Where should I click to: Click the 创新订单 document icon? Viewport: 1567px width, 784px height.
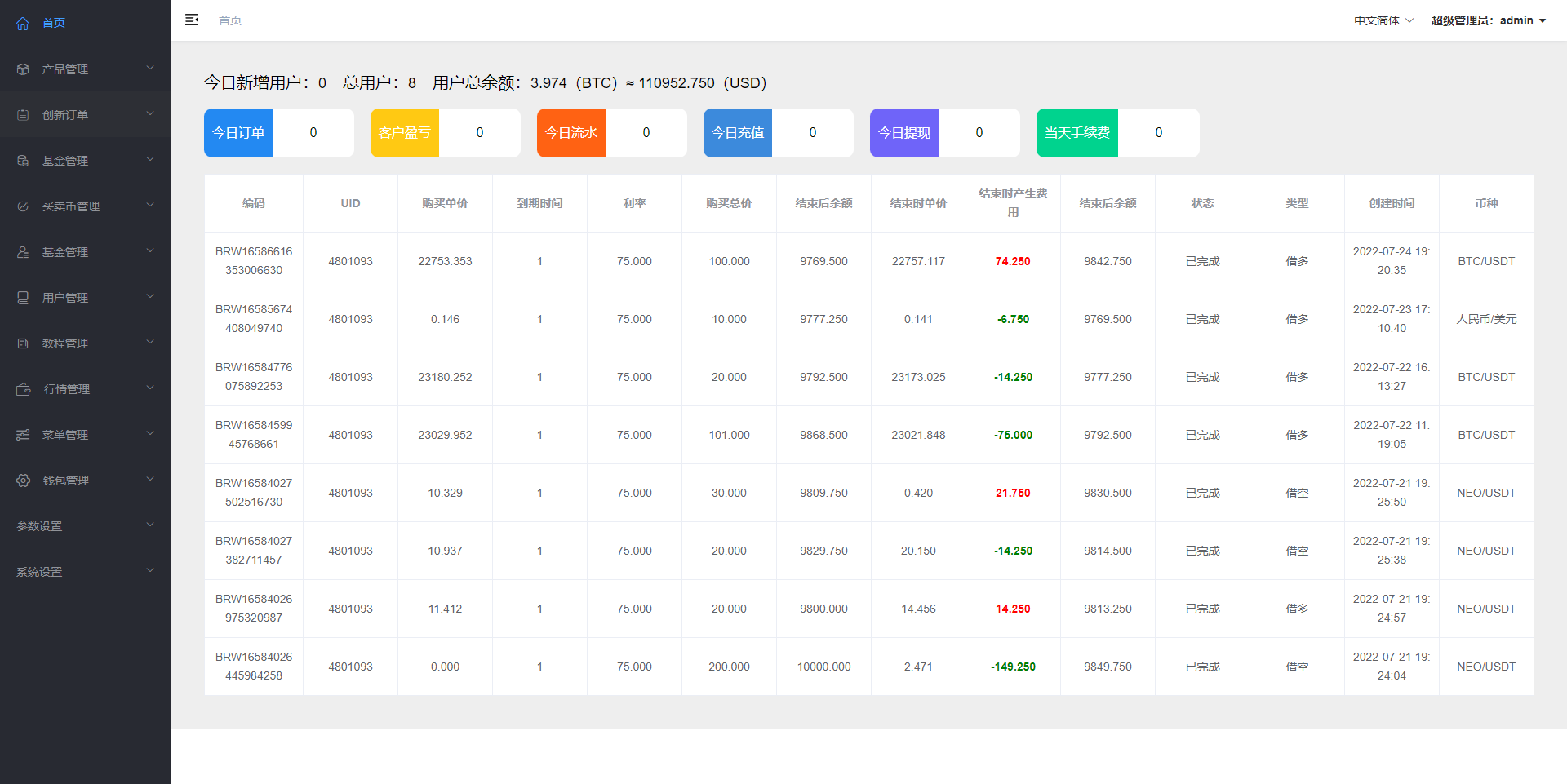click(x=22, y=114)
